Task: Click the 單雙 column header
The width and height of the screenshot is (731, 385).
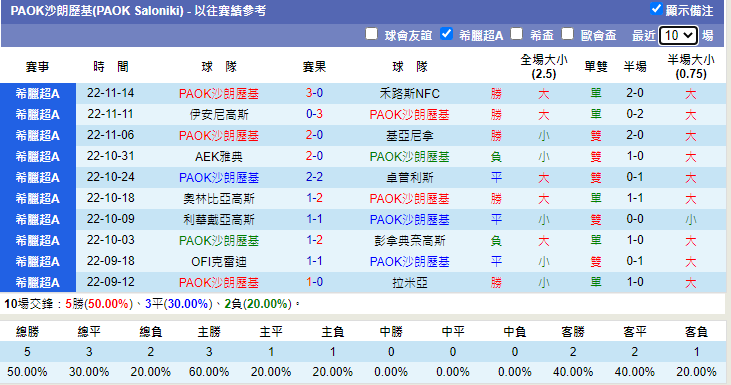Action: [596, 67]
